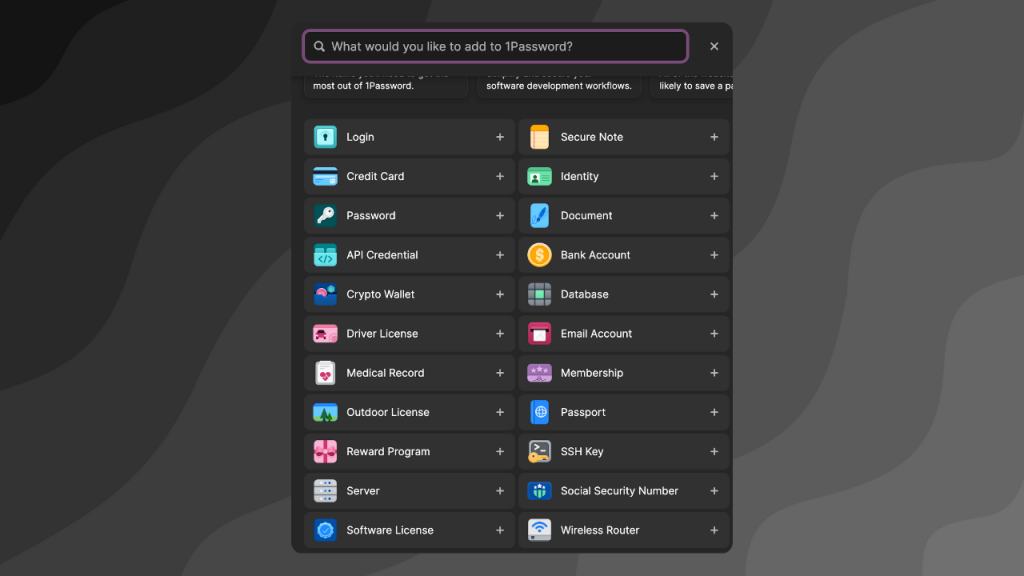
Task: Pick the Reward Program category
Action: pyautogui.click(x=388, y=452)
